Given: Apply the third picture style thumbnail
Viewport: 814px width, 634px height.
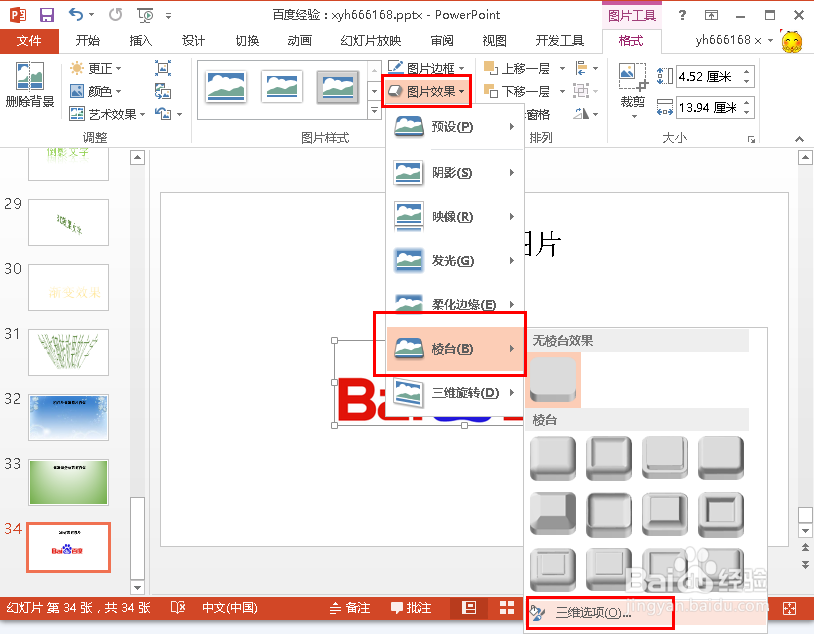Looking at the screenshot, I should coord(337,87).
